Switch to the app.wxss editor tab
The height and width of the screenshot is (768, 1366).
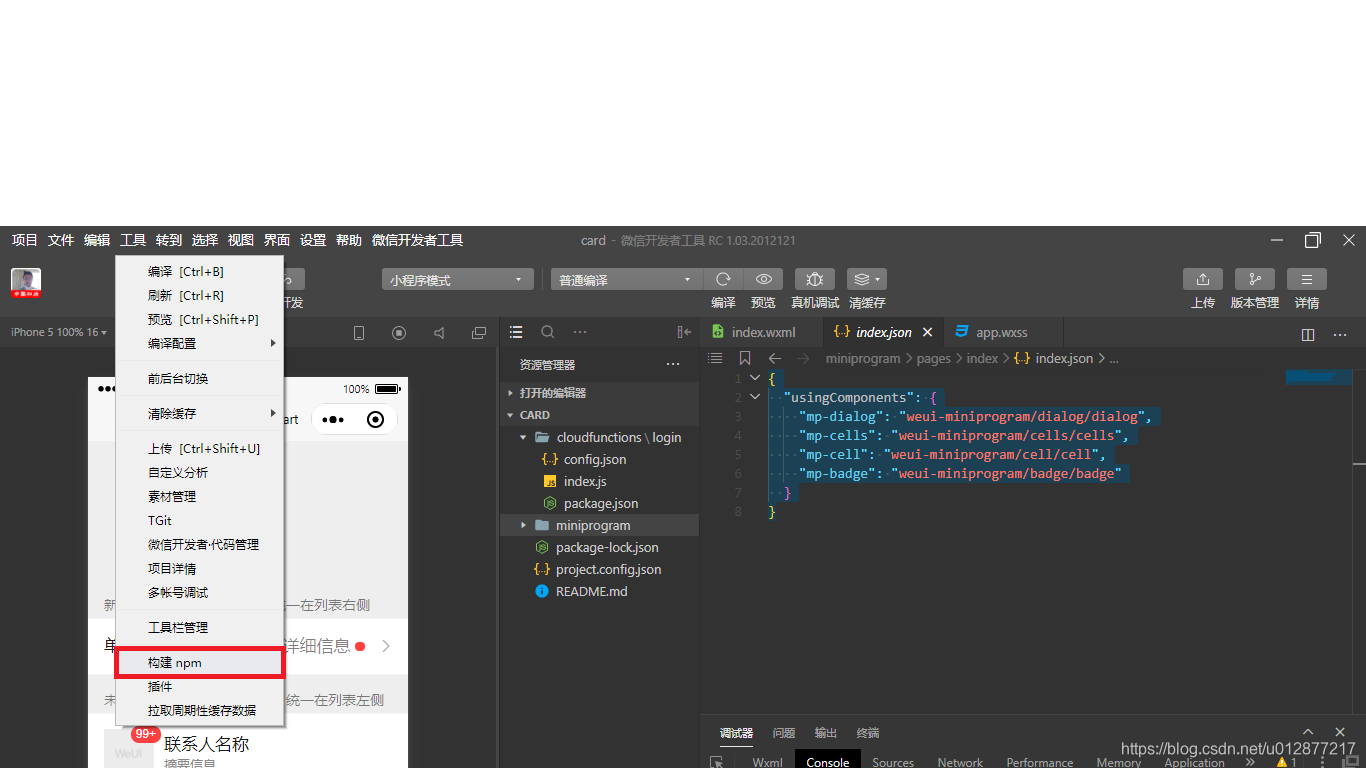(x=1000, y=332)
